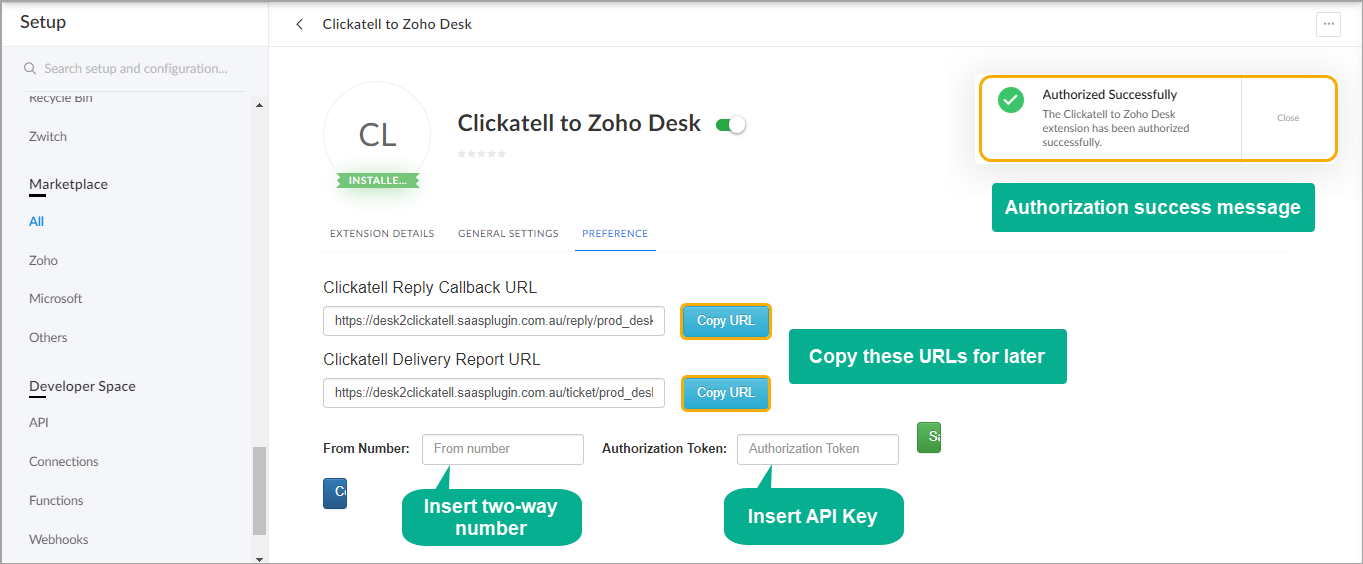The height and width of the screenshot is (564, 1363).
Task: Click the Marketplace section heading
Action: pos(68,185)
